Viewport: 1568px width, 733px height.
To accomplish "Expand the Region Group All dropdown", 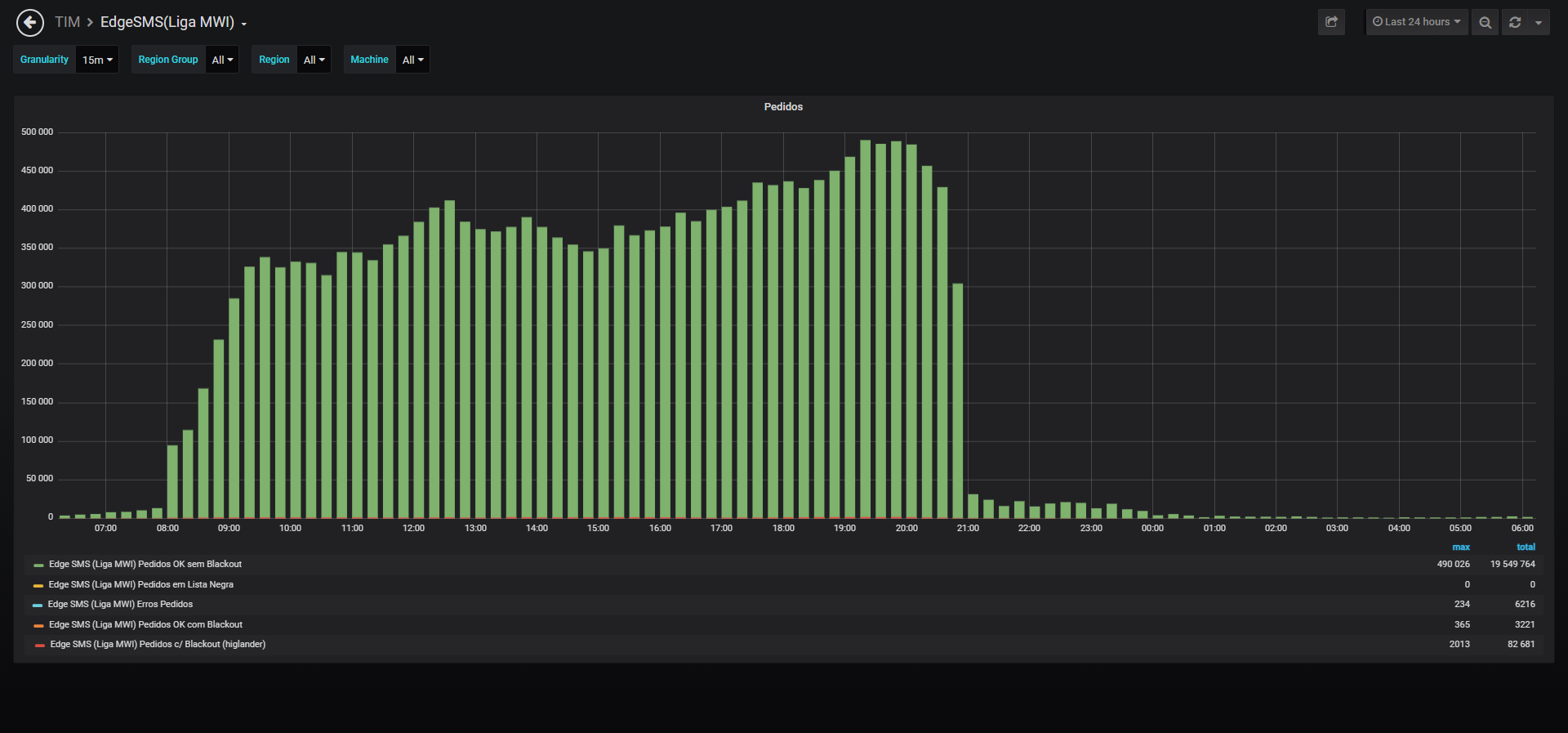I will (222, 60).
